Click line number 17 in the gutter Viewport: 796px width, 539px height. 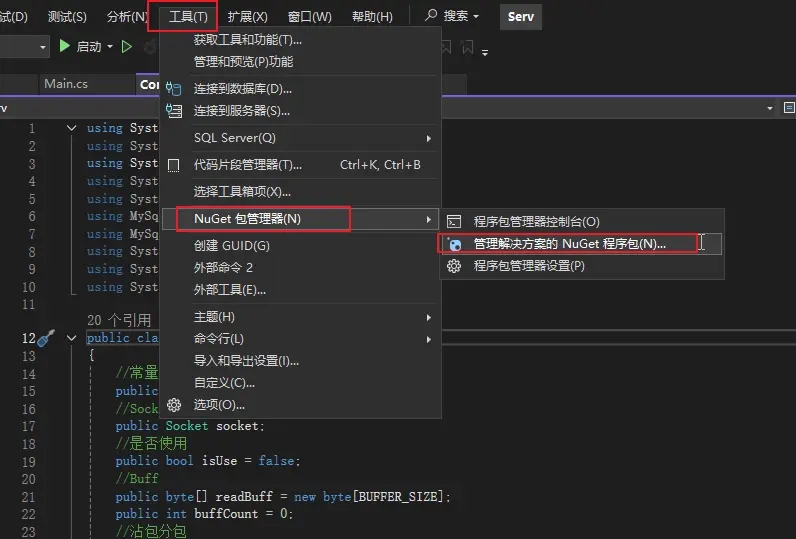pos(28,426)
